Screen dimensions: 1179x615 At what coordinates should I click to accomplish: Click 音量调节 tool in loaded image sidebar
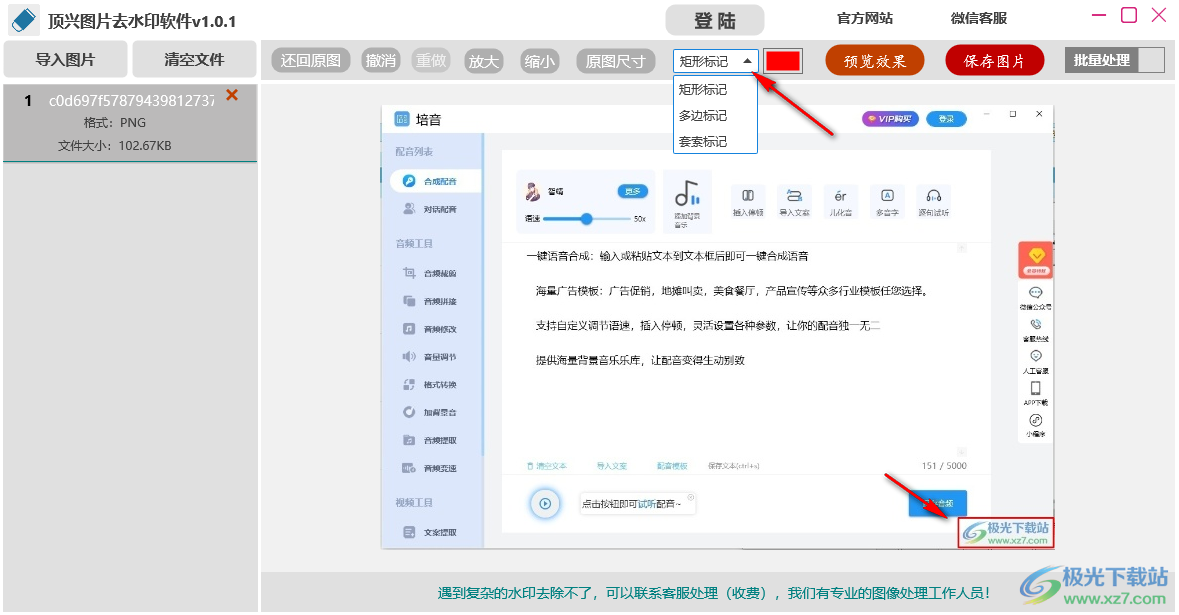pyautogui.click(x=431, y=356)
